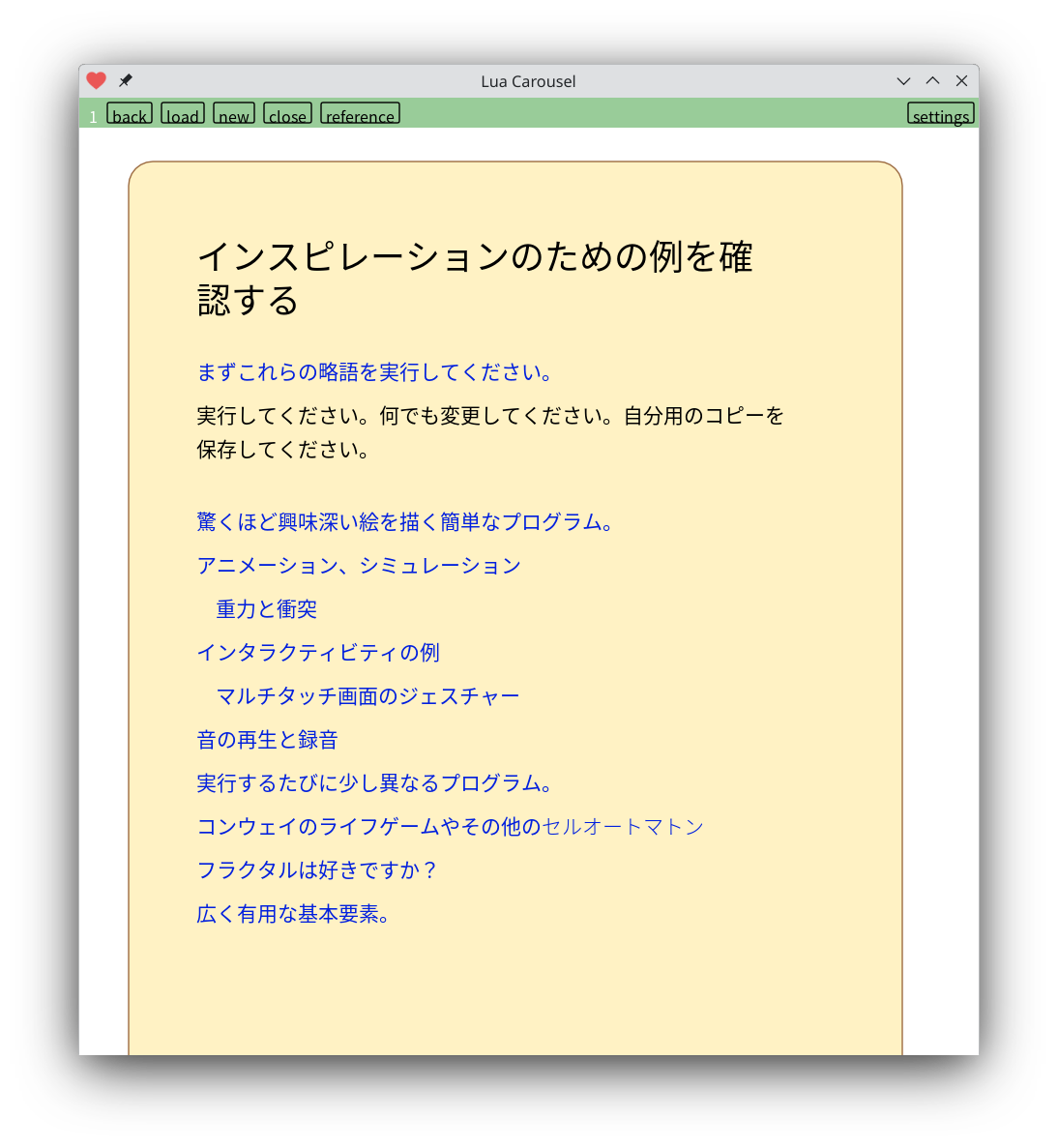
Task: Open マルチタッチ画面のジェスチャー link
Action: (367, 696)
